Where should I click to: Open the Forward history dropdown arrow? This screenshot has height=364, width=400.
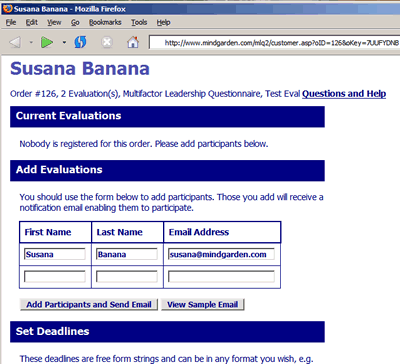pyautogui.click(x=64, y=42)
